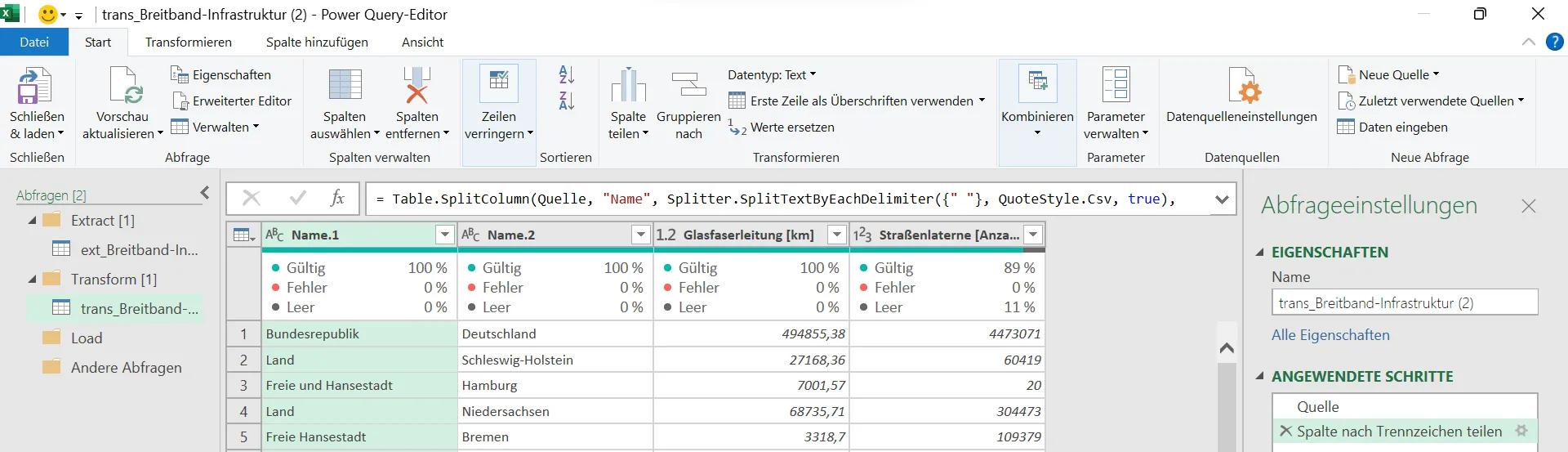Sort ascending A to Z
This screenshot has height=452, width=1568.
(566, 74)
